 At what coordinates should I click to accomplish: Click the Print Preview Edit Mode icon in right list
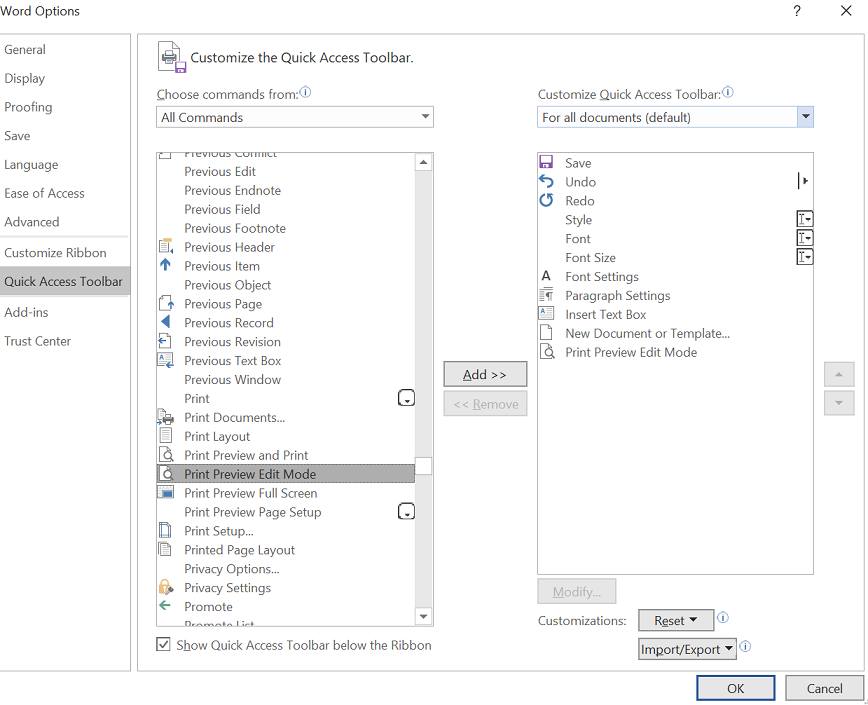(x=547, y=351)
